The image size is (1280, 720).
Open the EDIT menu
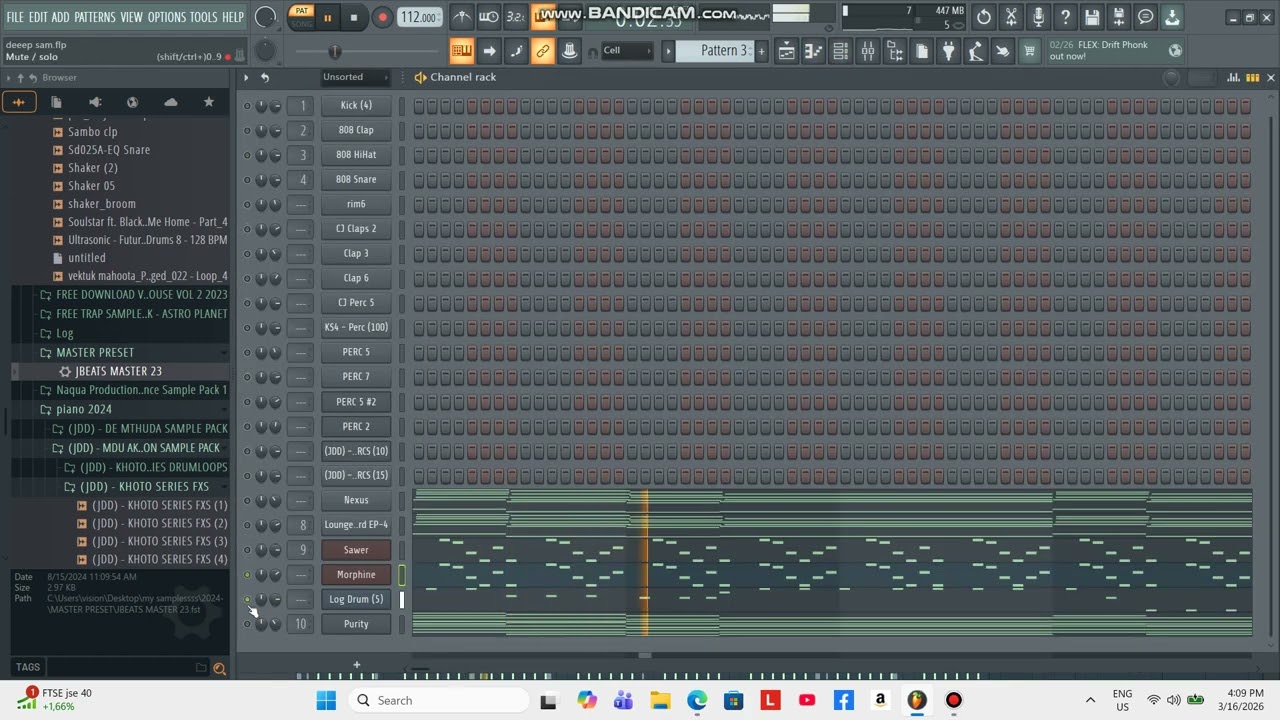38,17
